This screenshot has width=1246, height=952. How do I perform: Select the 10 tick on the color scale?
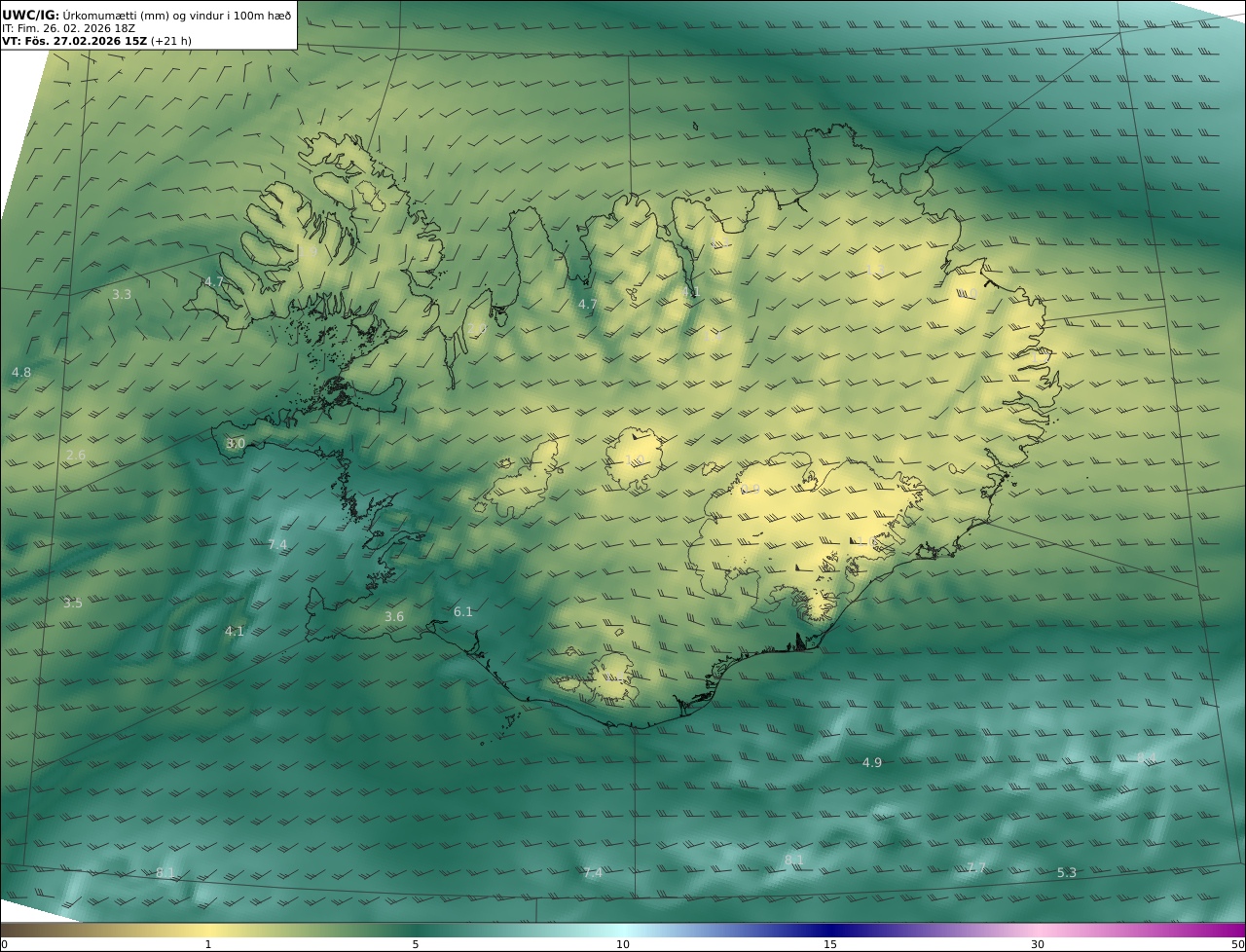(623, 944)
